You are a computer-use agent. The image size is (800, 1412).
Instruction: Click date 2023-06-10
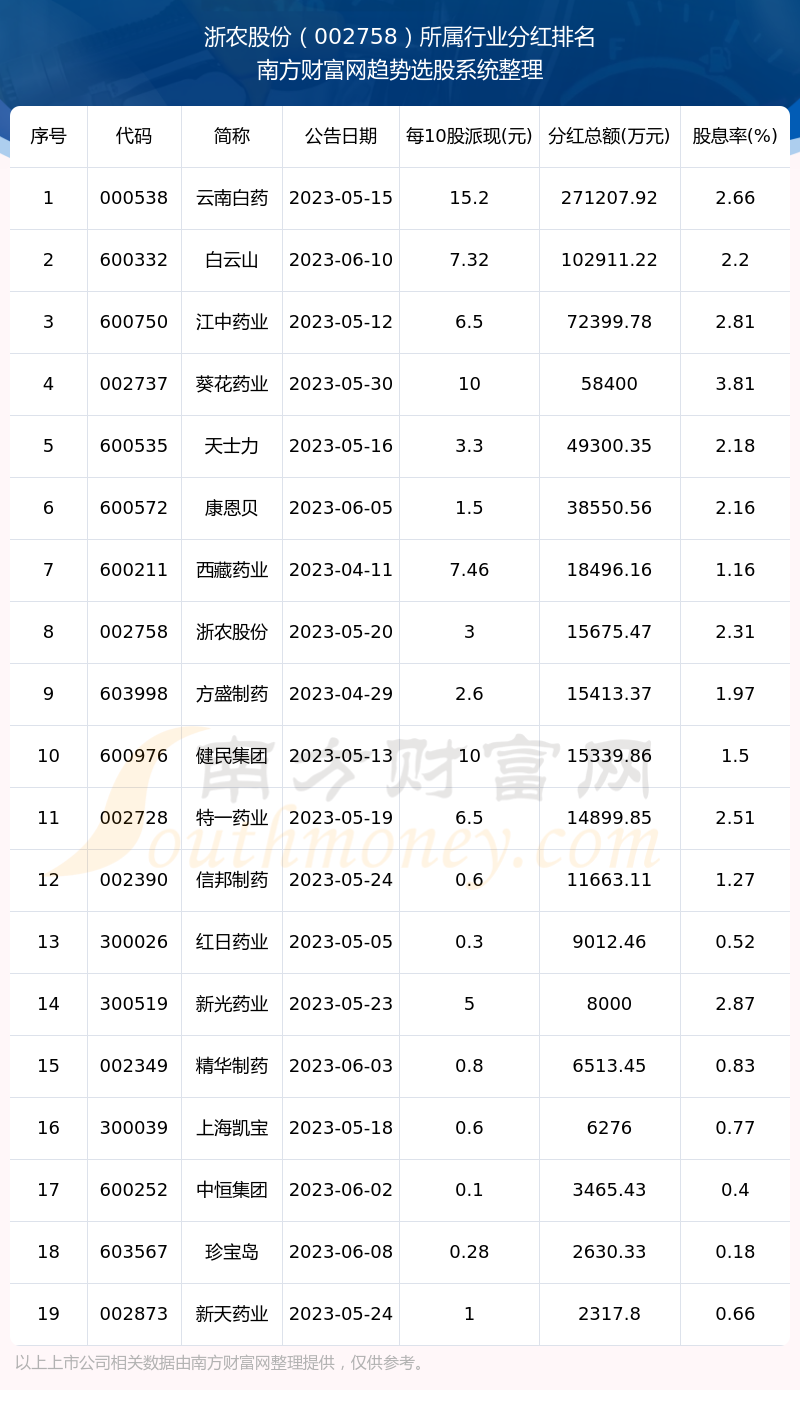(341, 260)
